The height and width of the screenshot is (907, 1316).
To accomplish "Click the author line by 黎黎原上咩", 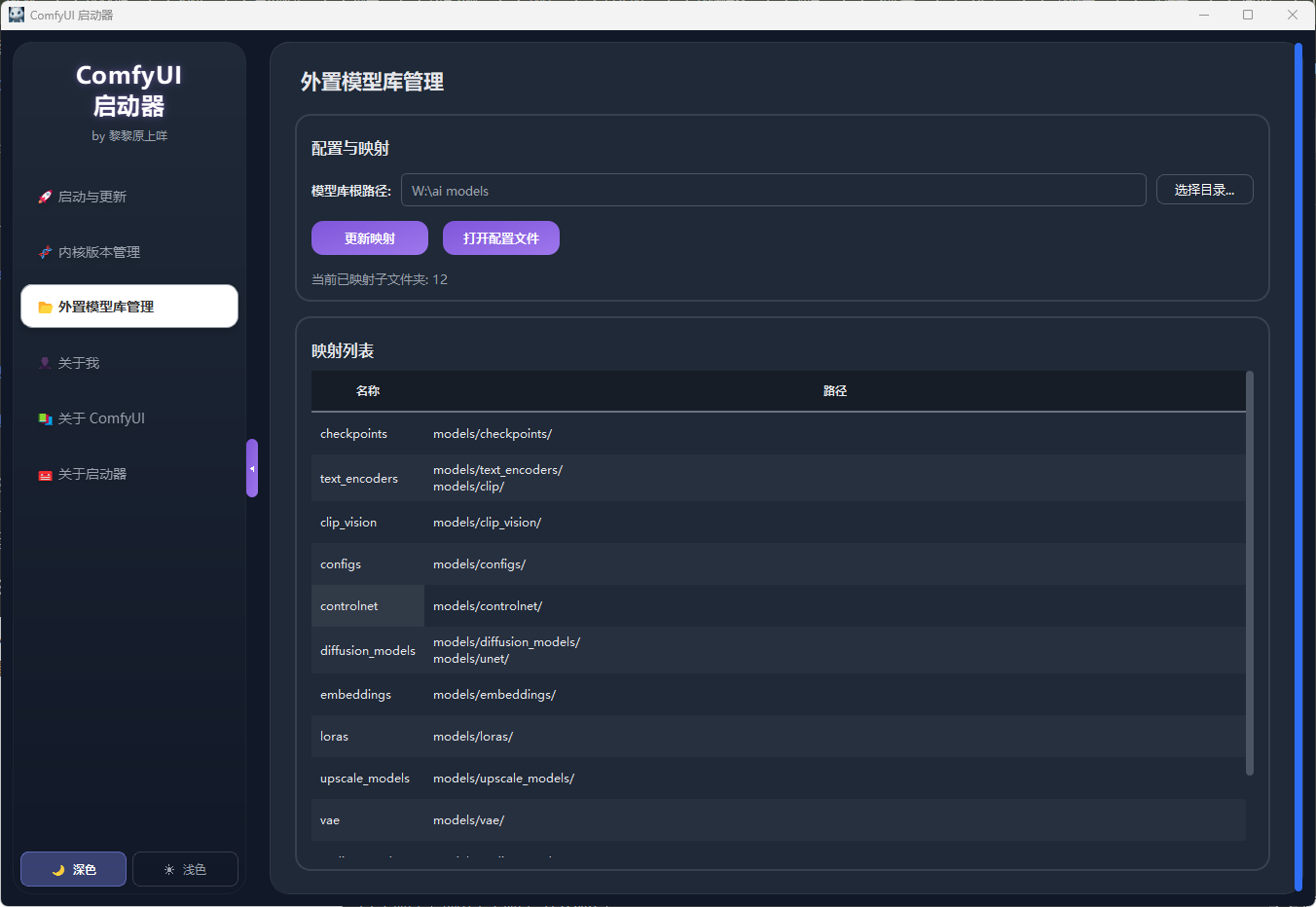I will [129, 136].
